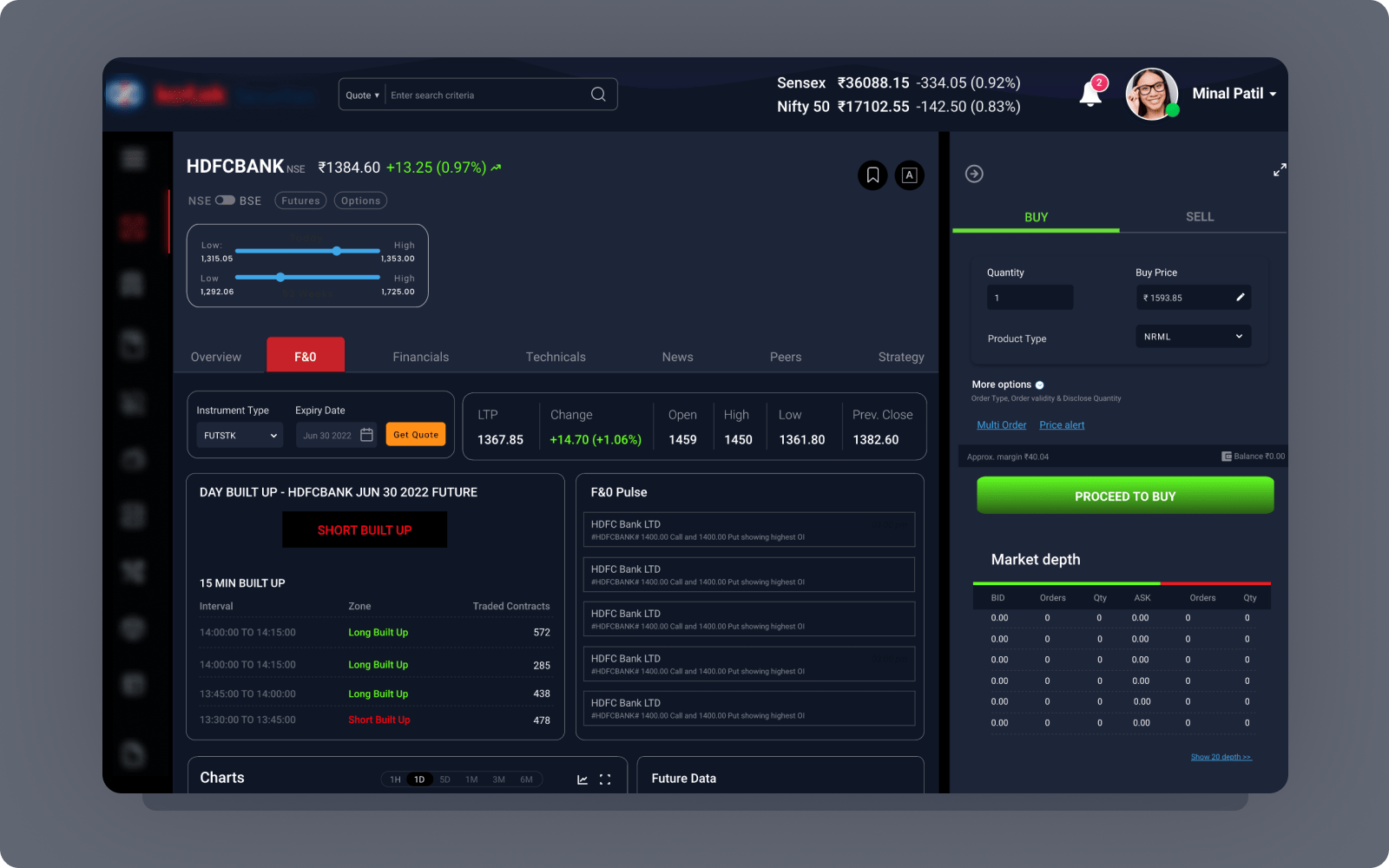Open the News tab
This screenshot has width=1389, height=868.
tap(677, 357)
